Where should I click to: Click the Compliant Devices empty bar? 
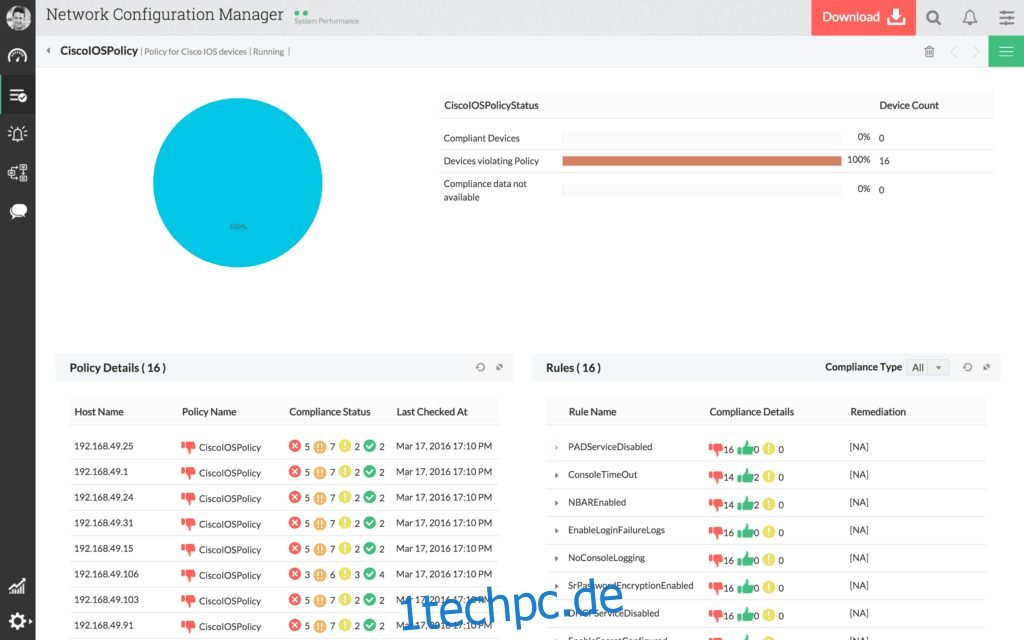tap(701, 138)
